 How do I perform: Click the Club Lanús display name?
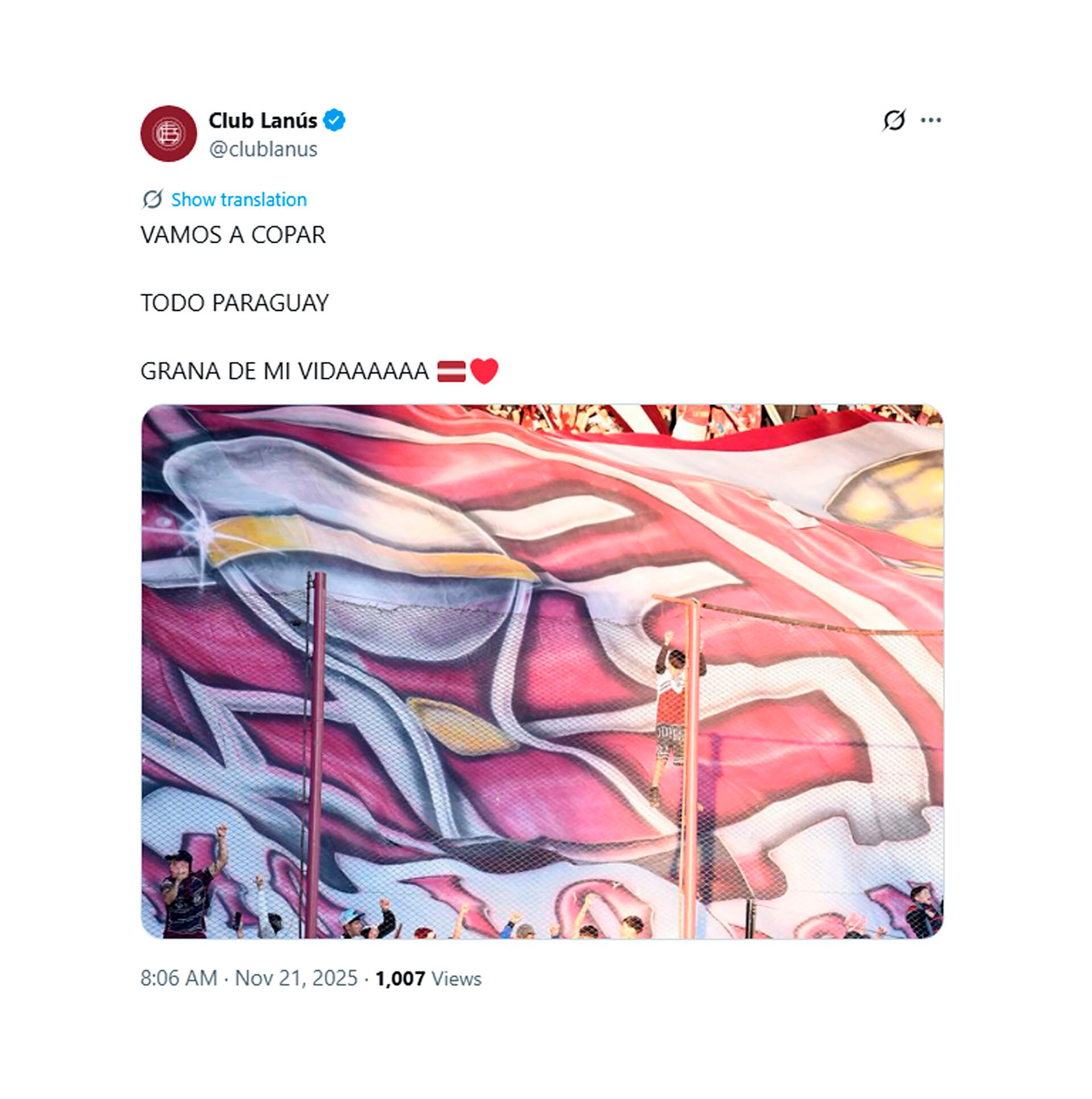tap(263, 121)
